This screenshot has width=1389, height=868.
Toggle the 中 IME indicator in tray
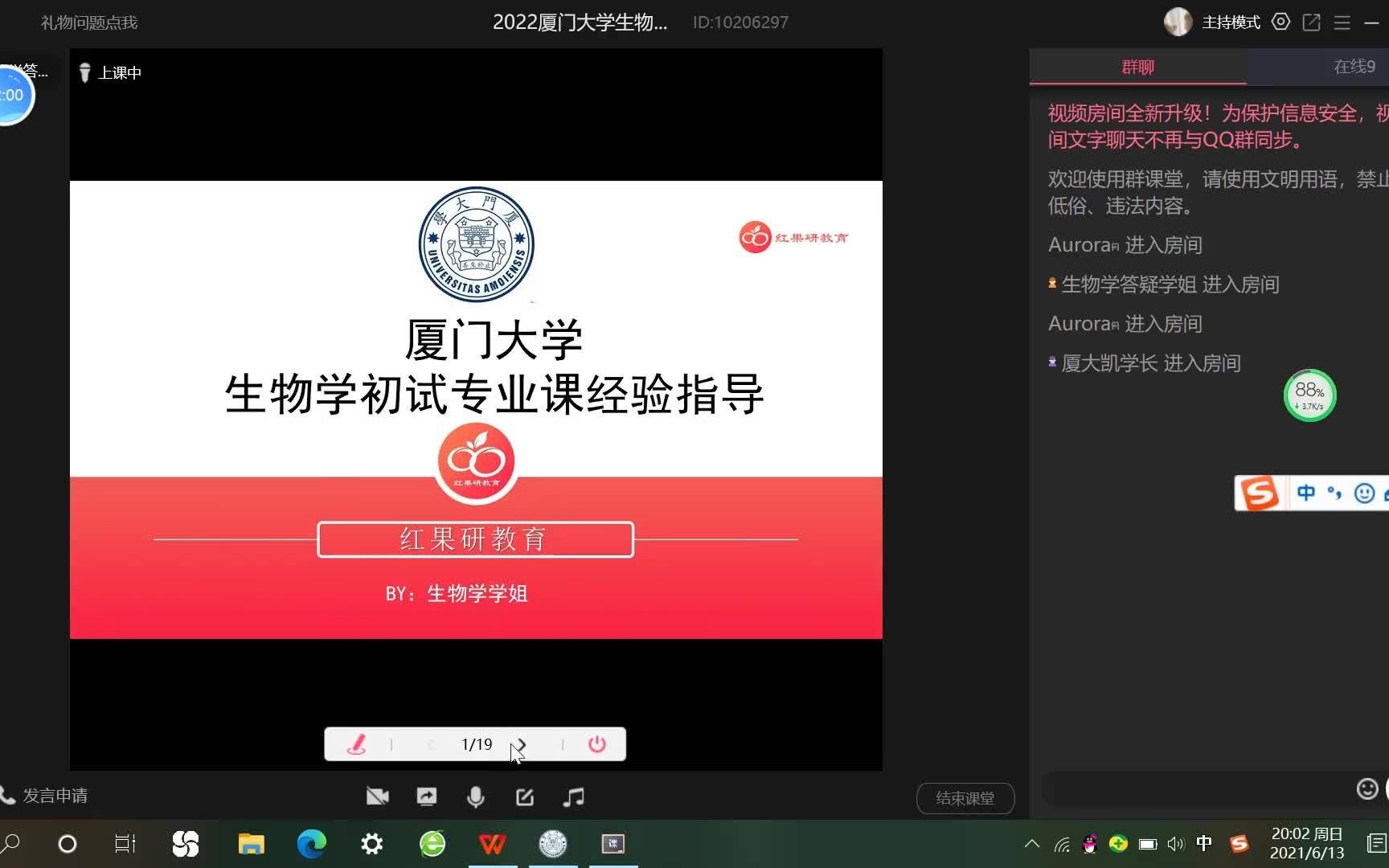click(x=1203, y=843)
